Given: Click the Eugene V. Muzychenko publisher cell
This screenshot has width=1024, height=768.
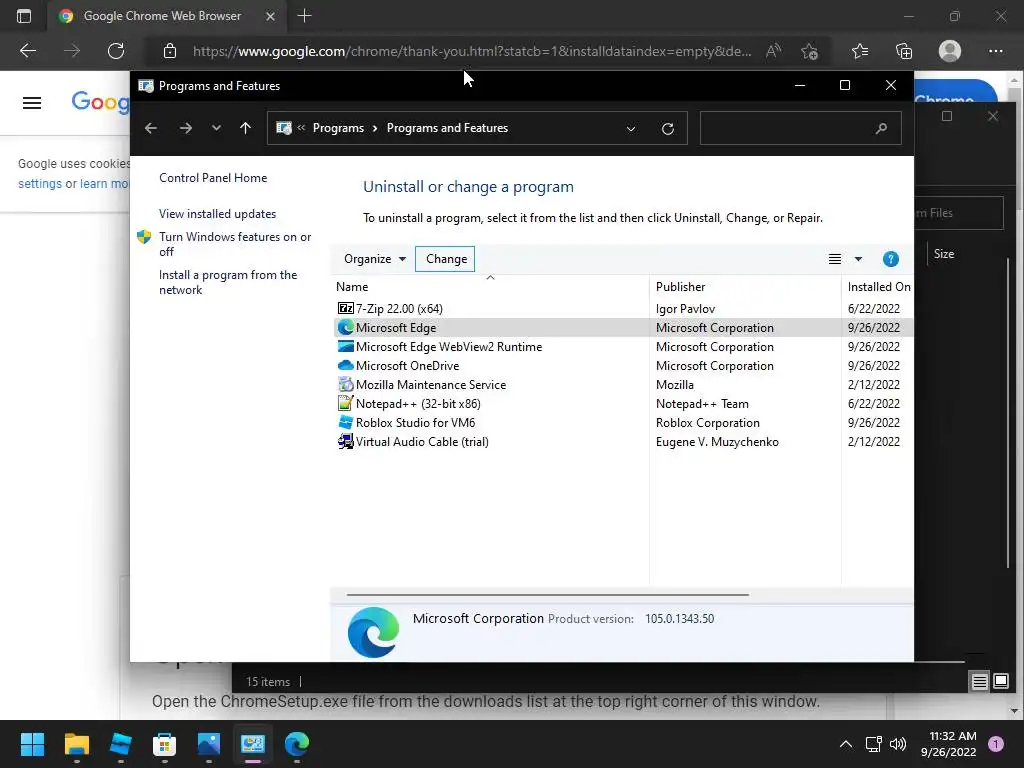Looking at the screenshot, I should (717, 442).
